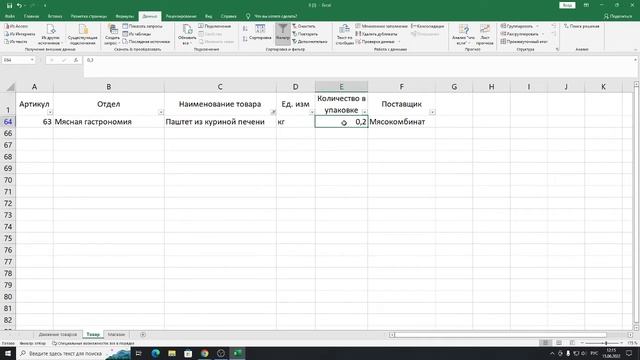Open Наименование товара active filter dropdown

tap(273, 112)
